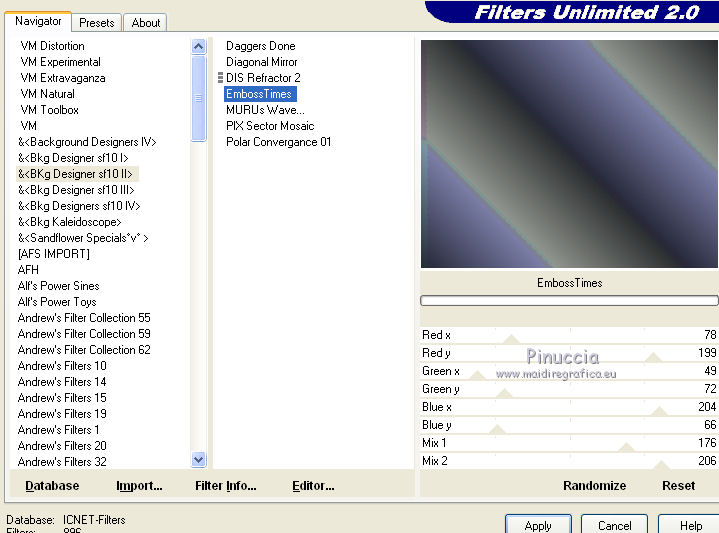Select Andrew's Filters 19
The width and height of the screenshot is (719, 533).
pyautogui.click(x=62, y=414)
